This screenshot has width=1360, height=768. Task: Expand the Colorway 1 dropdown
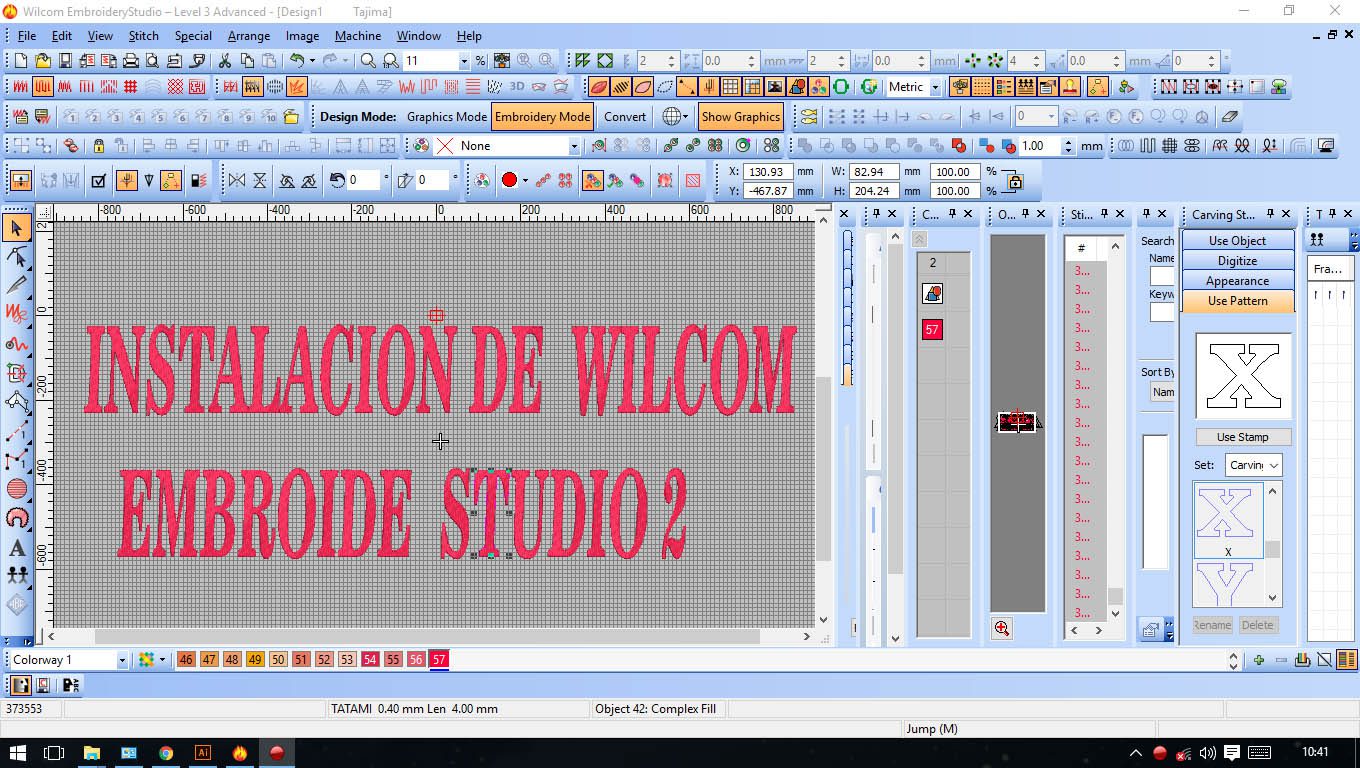click(x=122, y=660)
